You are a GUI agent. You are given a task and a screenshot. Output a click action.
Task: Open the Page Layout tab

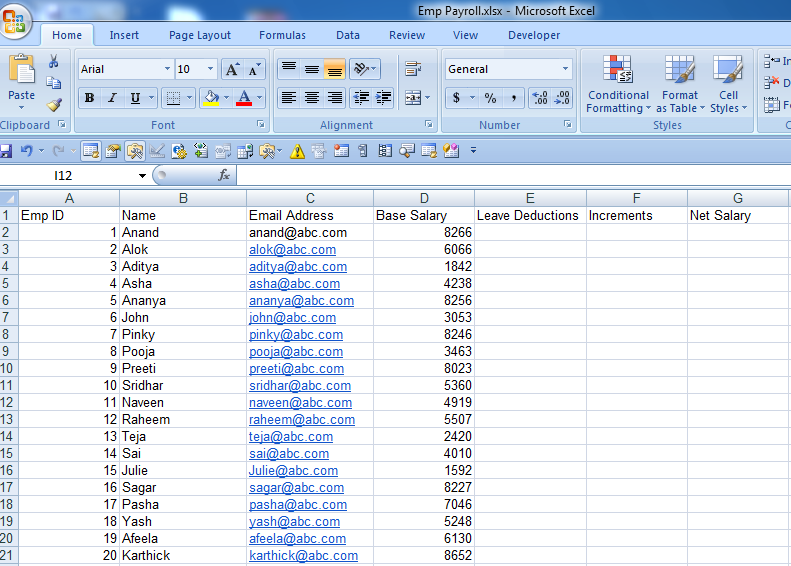pyautogui.click(x=200, y=35)
